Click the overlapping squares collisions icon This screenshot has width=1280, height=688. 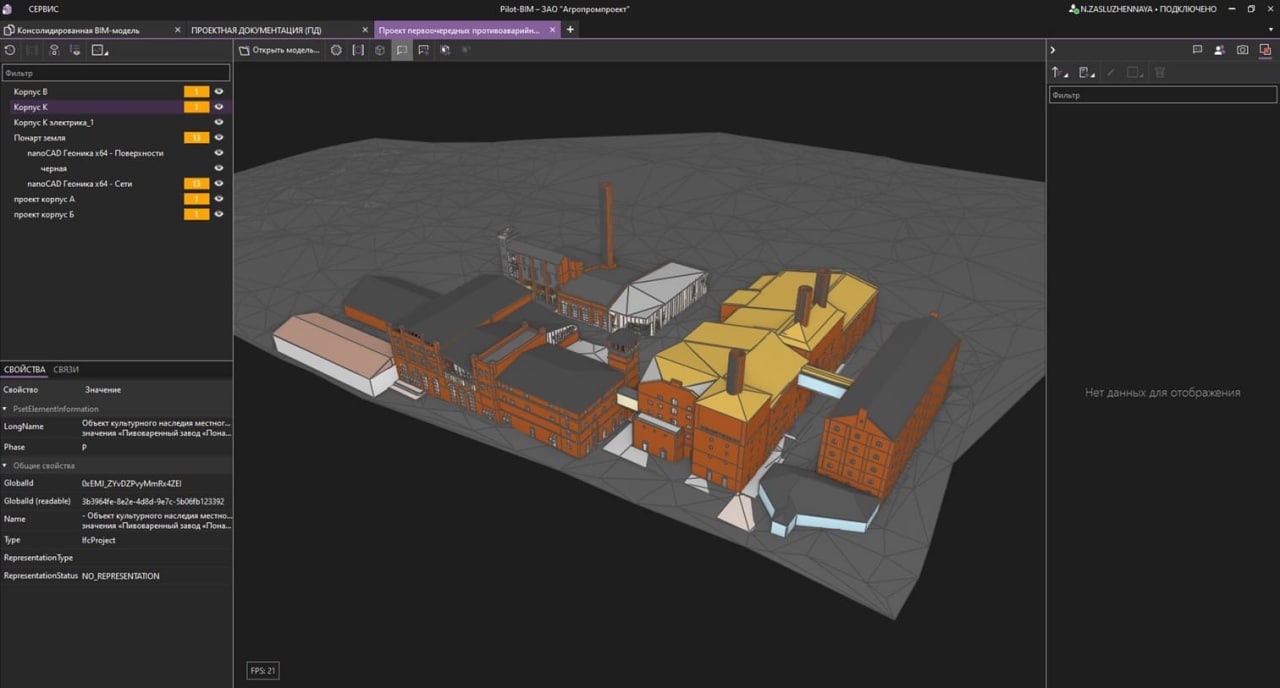tap(1265, 50)
